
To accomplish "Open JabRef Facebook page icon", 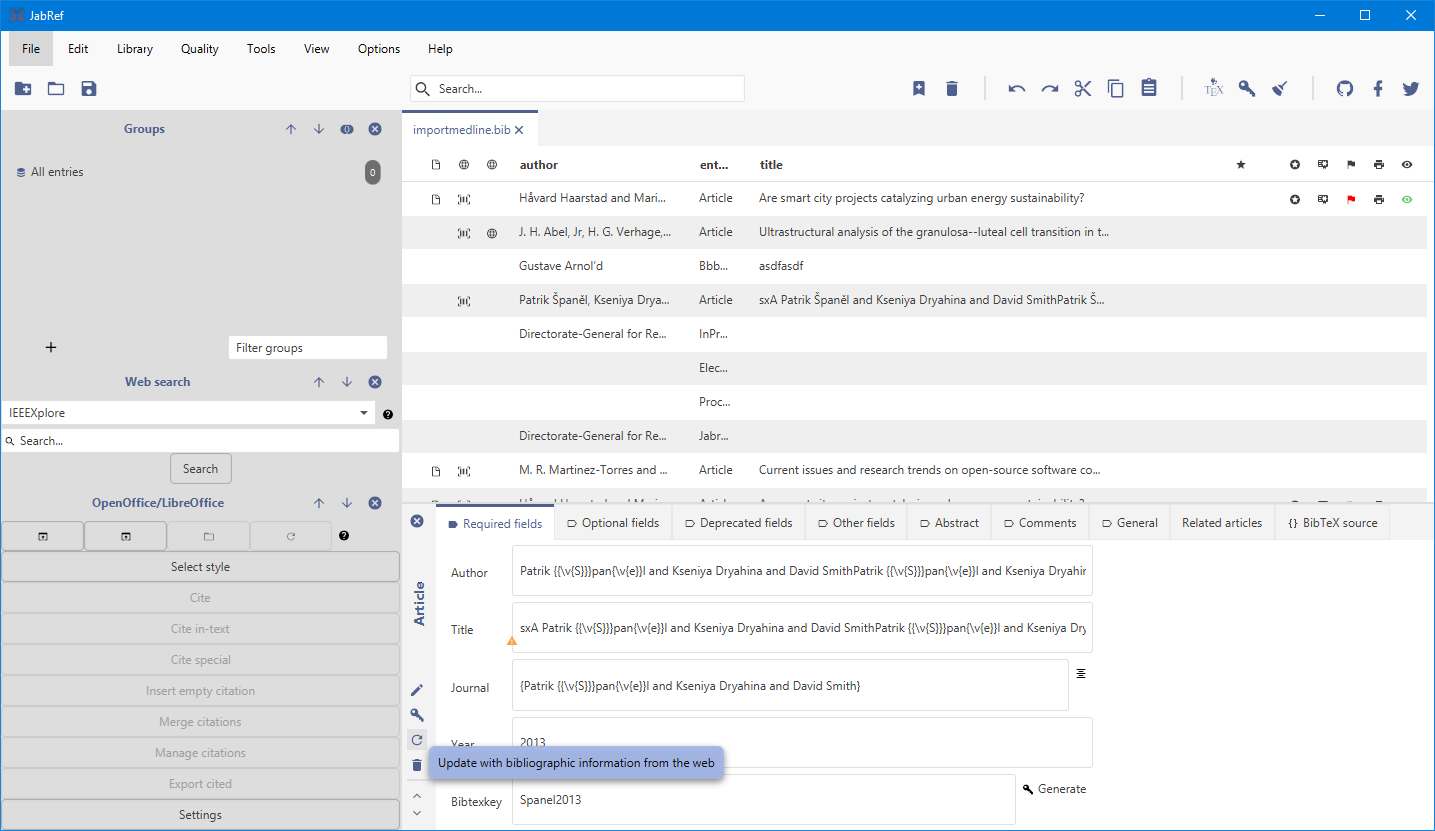I will pos(1378,89).
